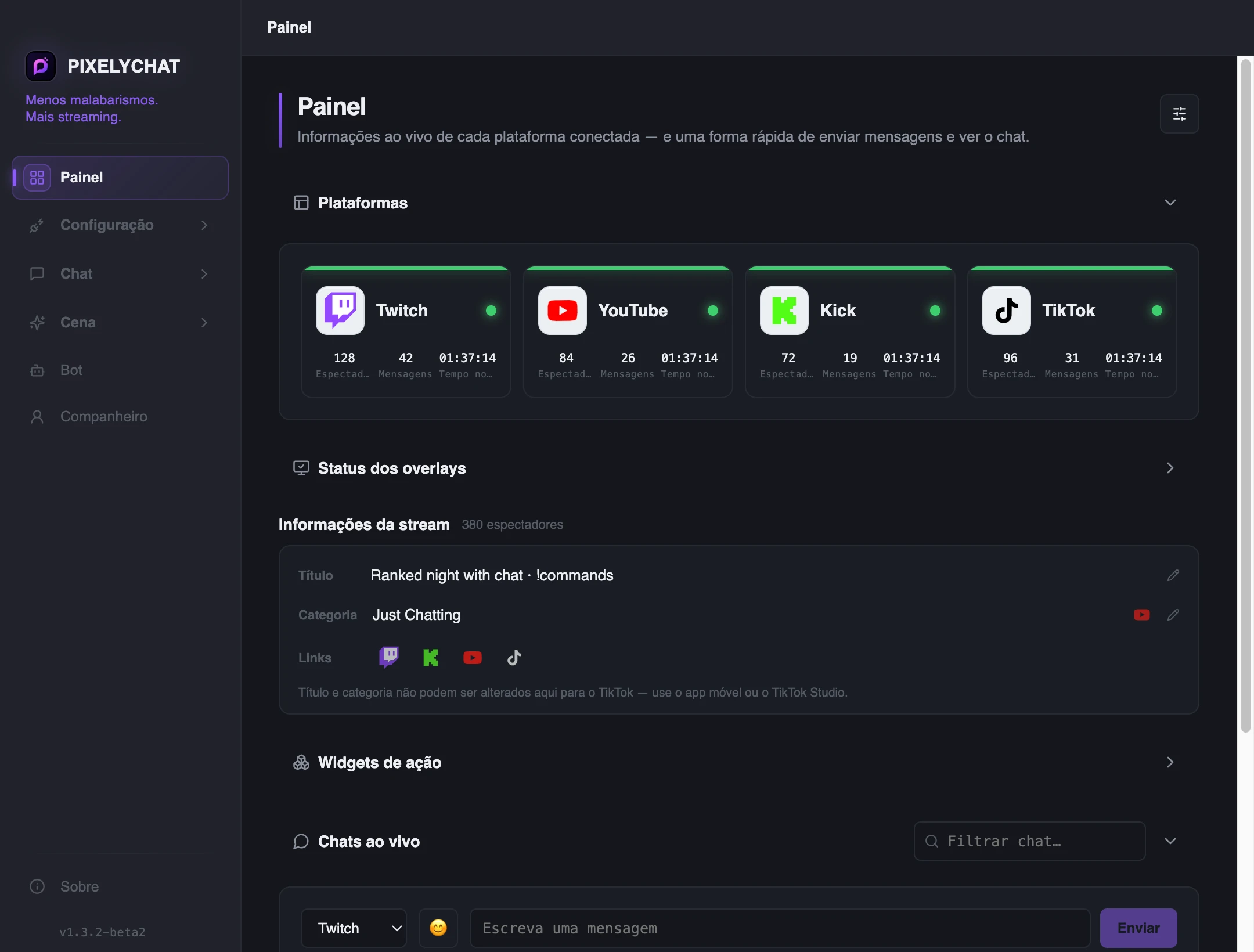Screen dimensions: 1254x952
Task: Click the Cena sparkles icon
Action: pos(37,322)
